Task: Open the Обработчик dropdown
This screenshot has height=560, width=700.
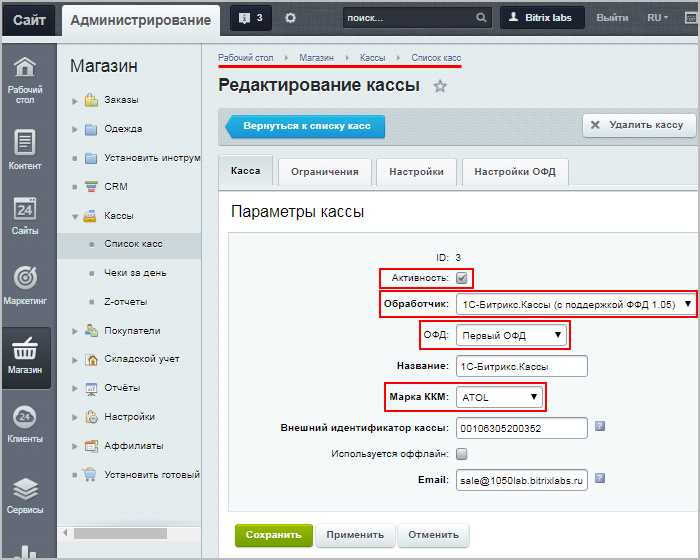Action: pyautogui.click(x=575, y=305)
